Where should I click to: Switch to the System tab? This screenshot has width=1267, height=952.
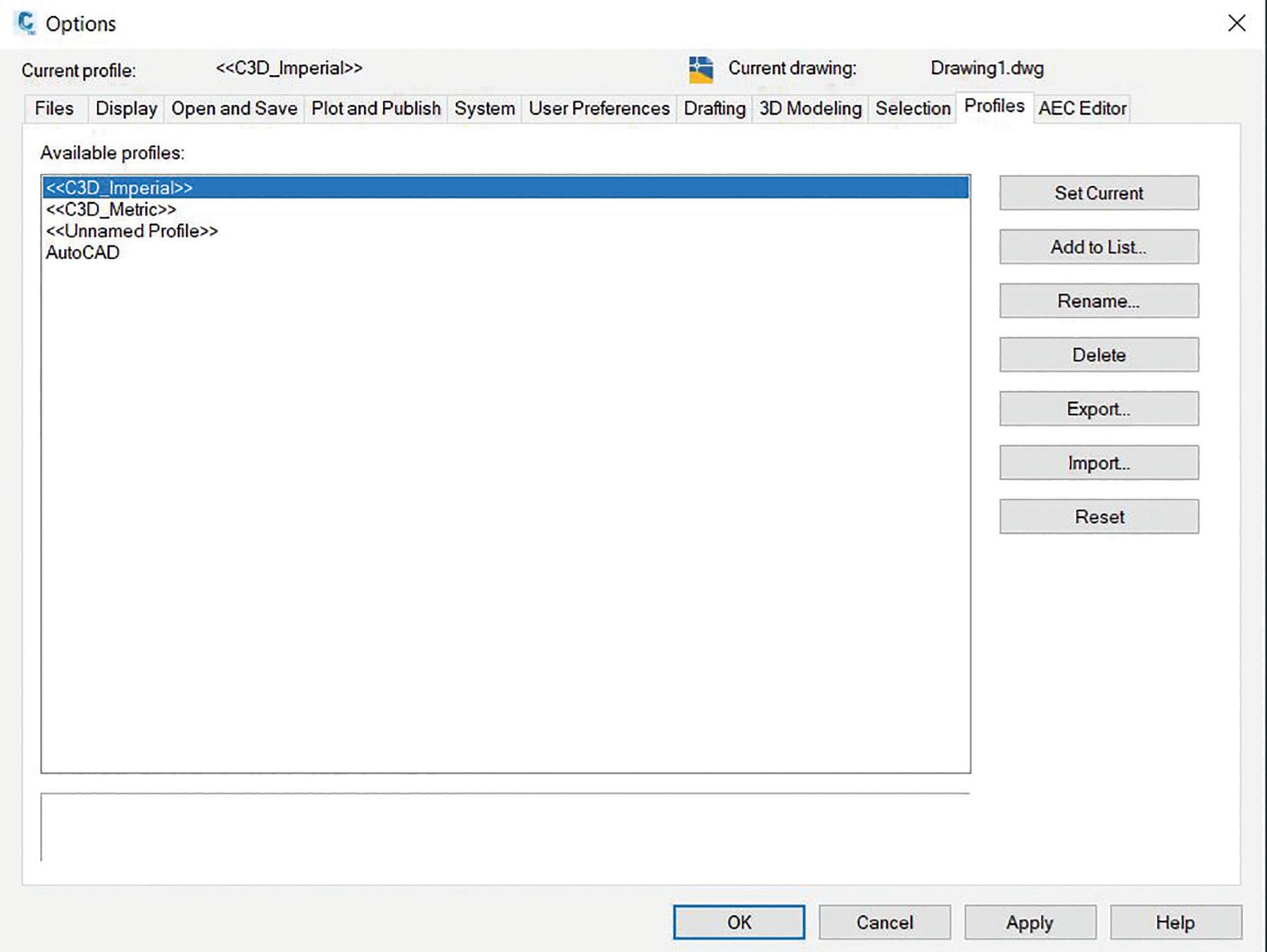click(484, 108)
